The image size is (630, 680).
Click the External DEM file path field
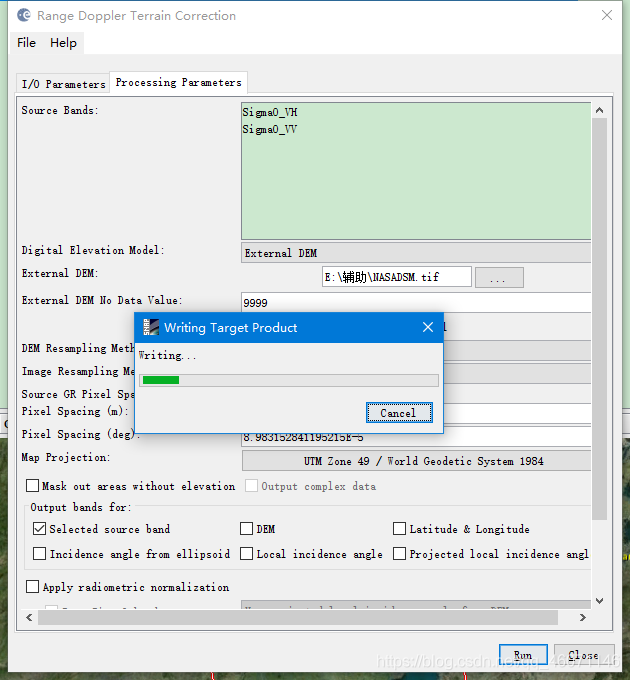pyautogui.click(x=396, y=277)
